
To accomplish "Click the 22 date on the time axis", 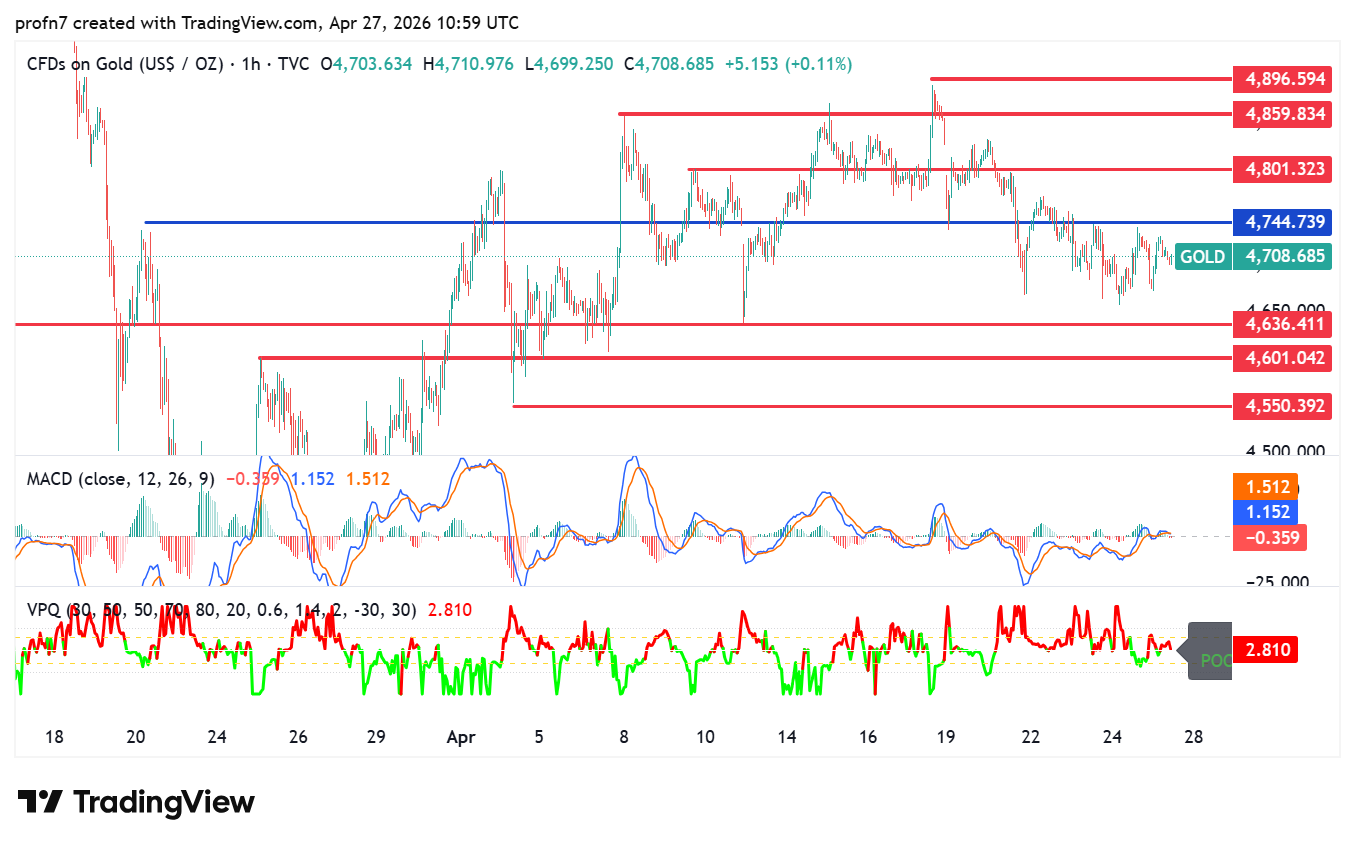I will tap(1031, 737).
